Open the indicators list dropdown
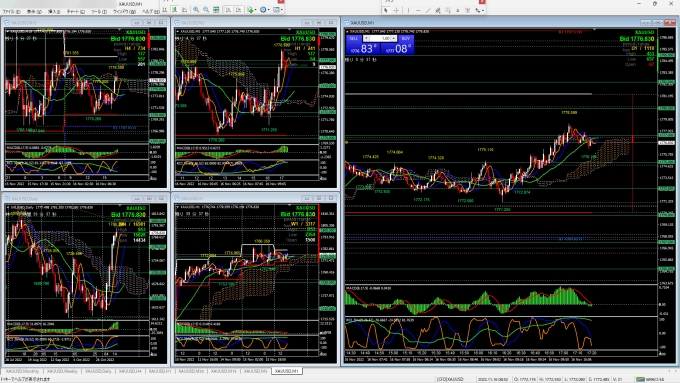Image resolution: width=680 pixels, height=383 pixels. point(252,10)
